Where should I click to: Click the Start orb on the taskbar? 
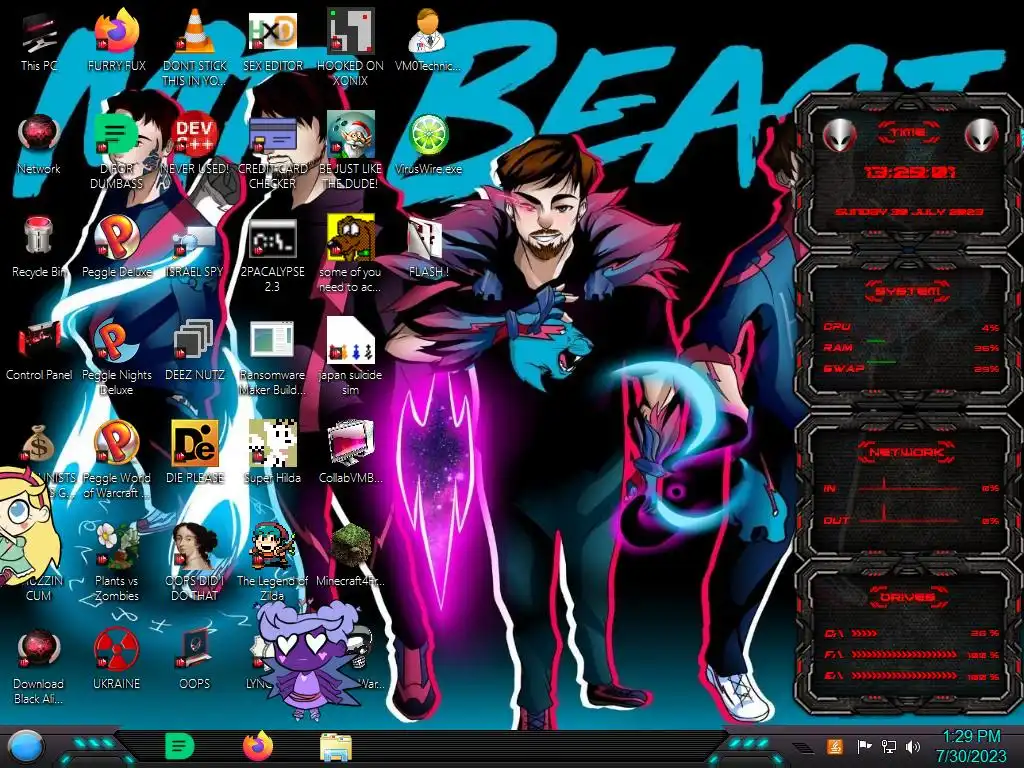(26, 746)
